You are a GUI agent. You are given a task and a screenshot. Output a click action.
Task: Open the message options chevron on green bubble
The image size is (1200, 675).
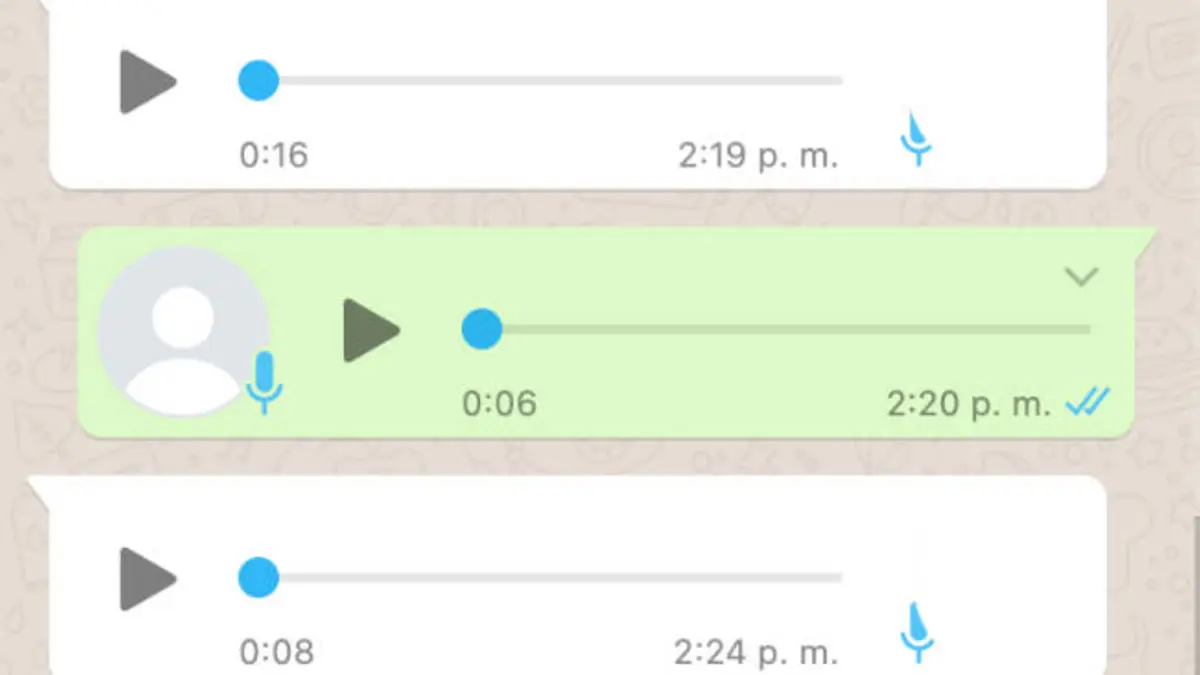(x=1081, y=277)
